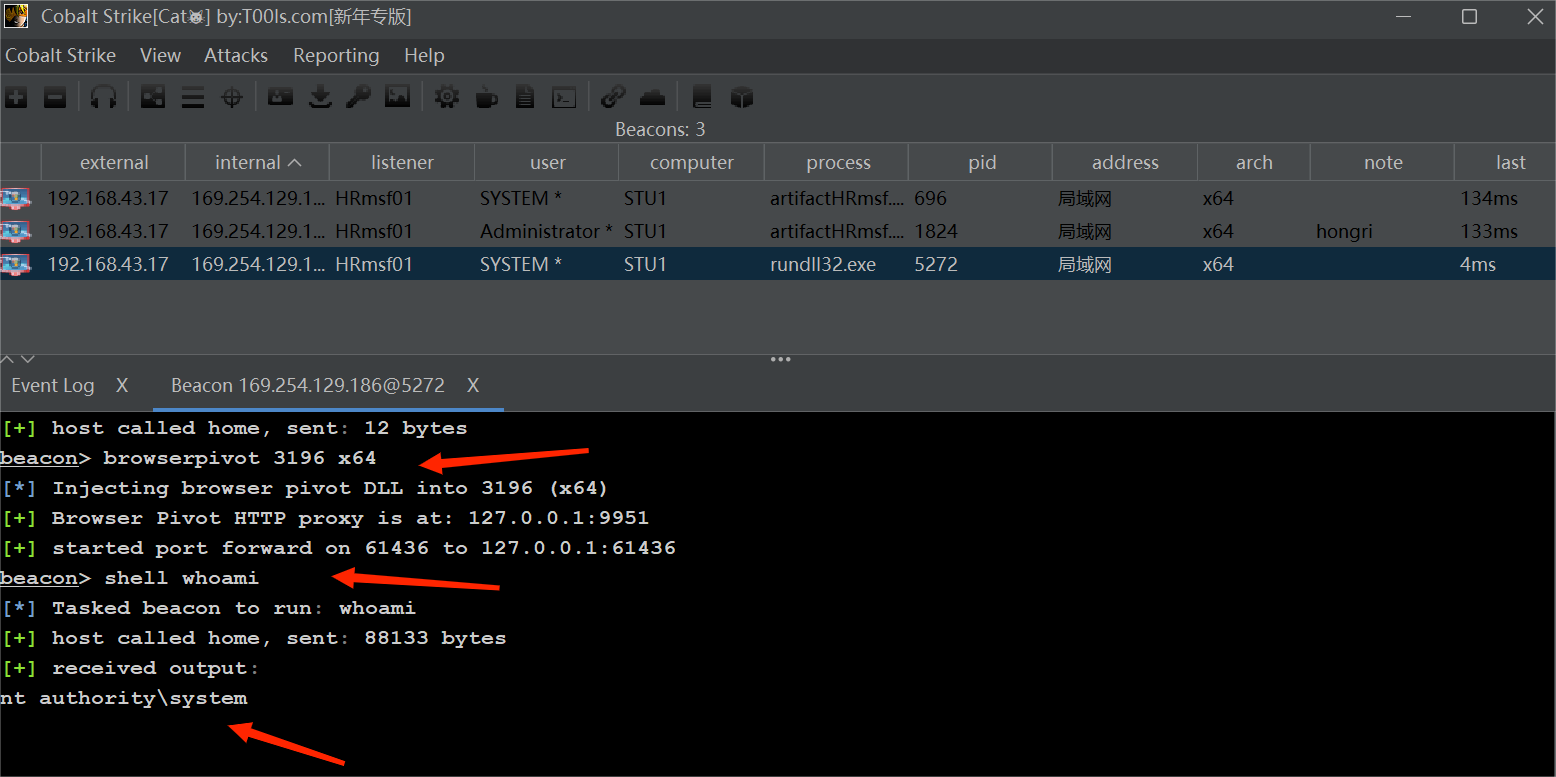The width and height of the screenshot is (1556, 777).
Task: Sort sessions by the user column header
Action: click(547, 163)
